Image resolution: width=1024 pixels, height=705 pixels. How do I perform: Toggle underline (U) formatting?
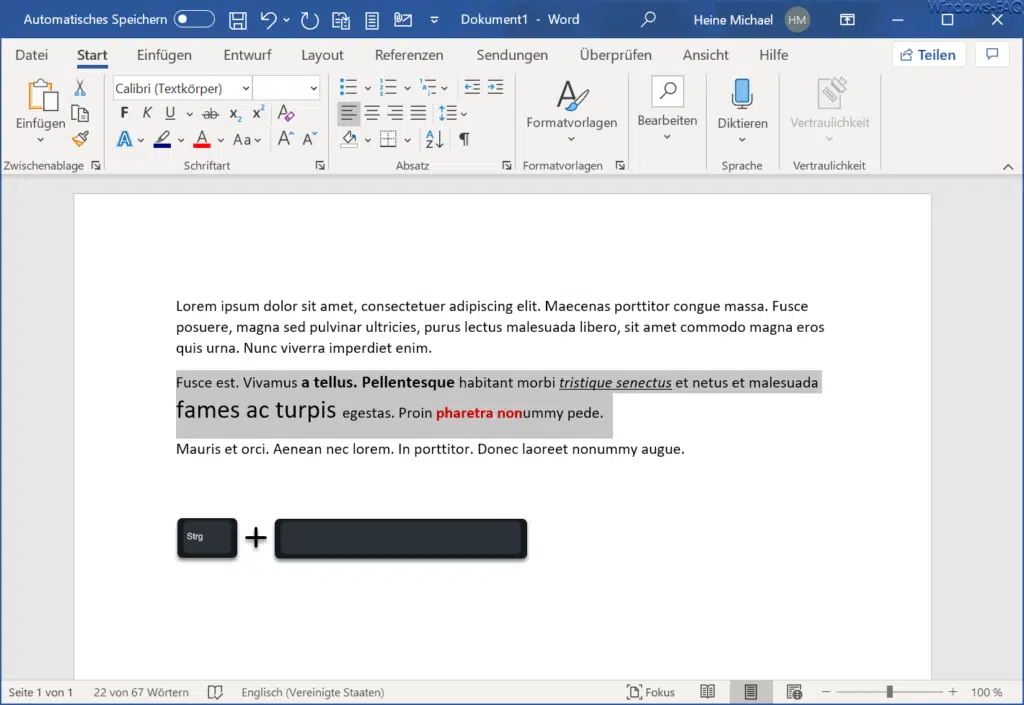pyautogui.click(x=170, y=113)
